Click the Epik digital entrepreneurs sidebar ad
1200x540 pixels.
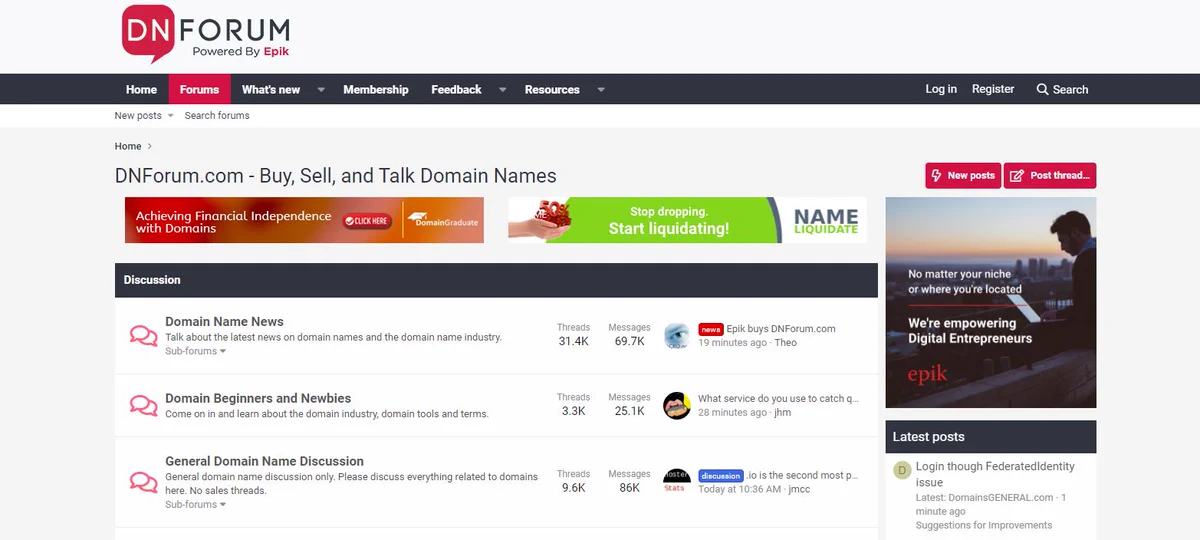[990, 302]
